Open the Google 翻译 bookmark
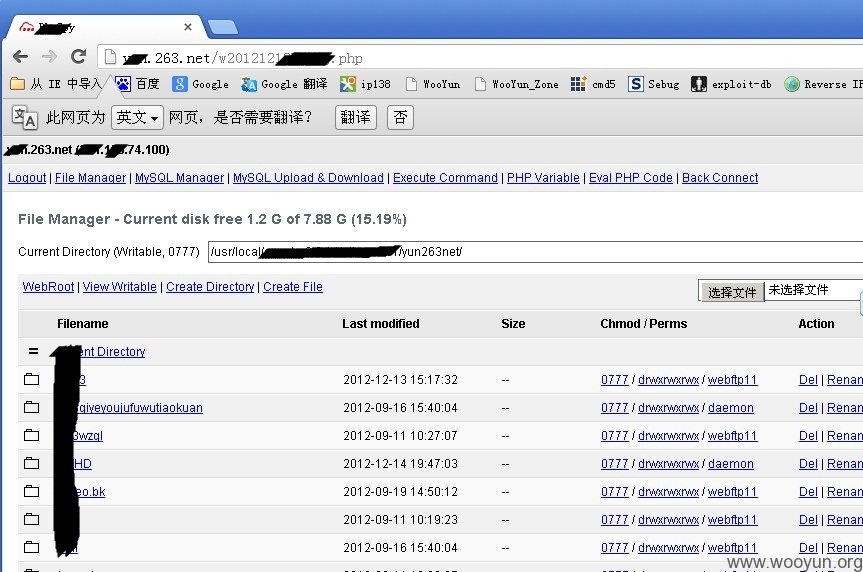This screenshot has width=863, height=572. [x=284, y=84]
